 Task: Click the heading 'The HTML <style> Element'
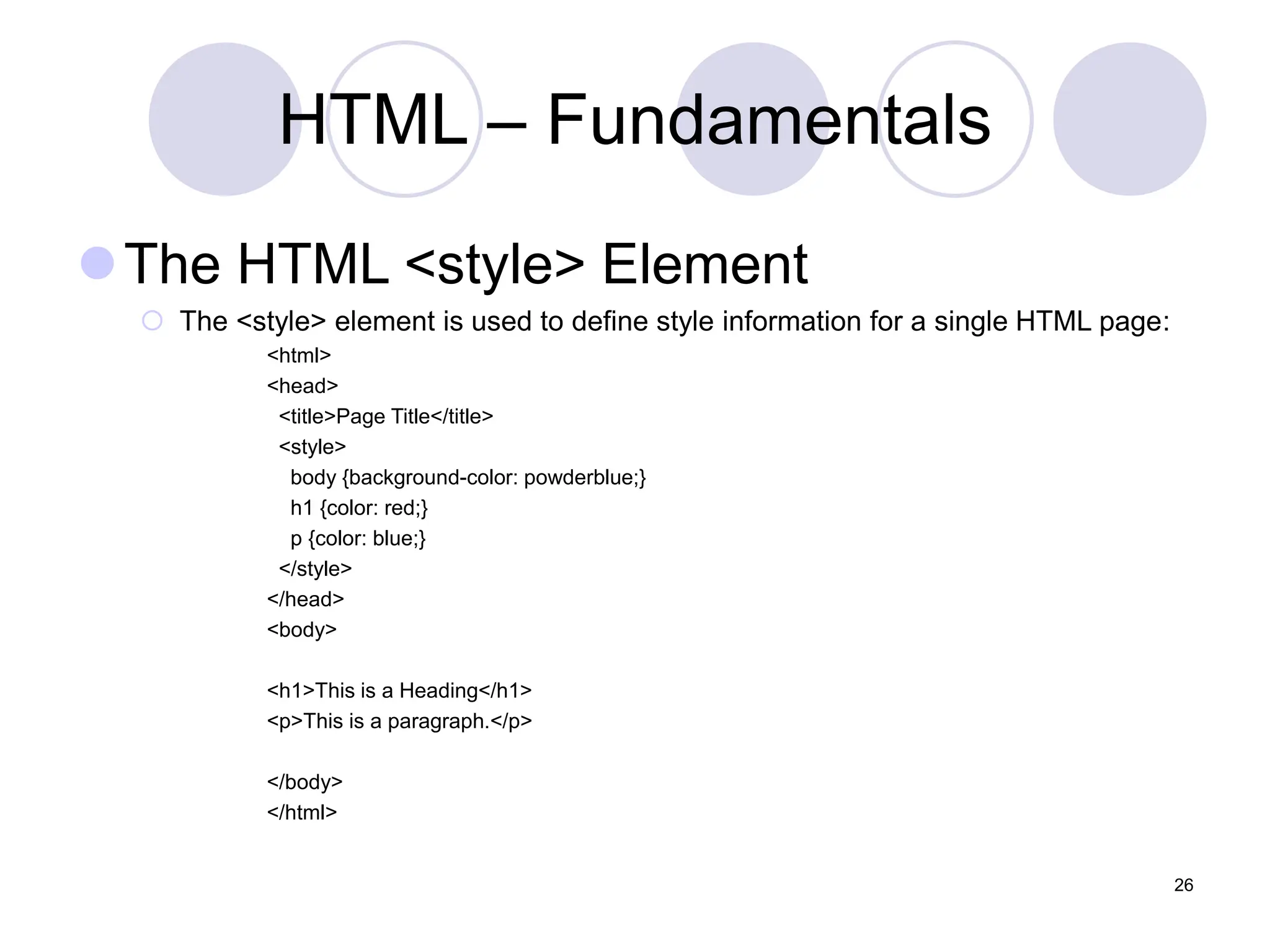(466, 265)
